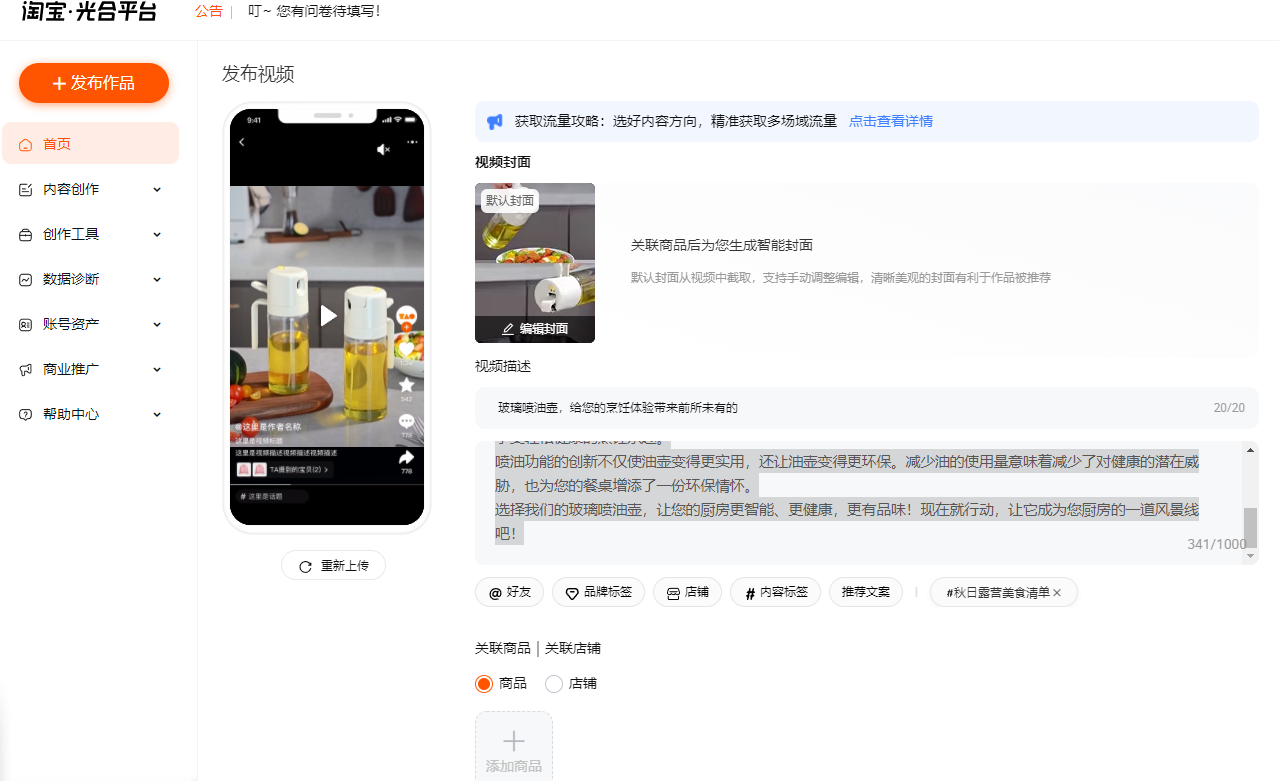Viewport: 1279px width, 781px height.
Task: Open the 帮助中心 menu item
Action: point(70,414)
